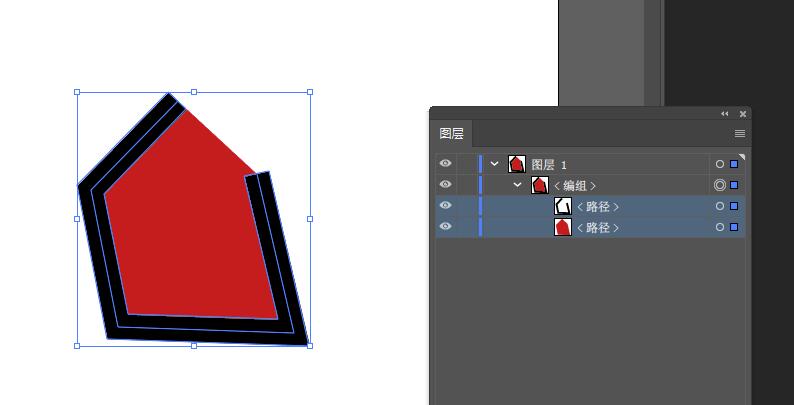Open the 图层 panel tab
The height and width of the screenshot is (405, 794).
[x=451, y=134]
